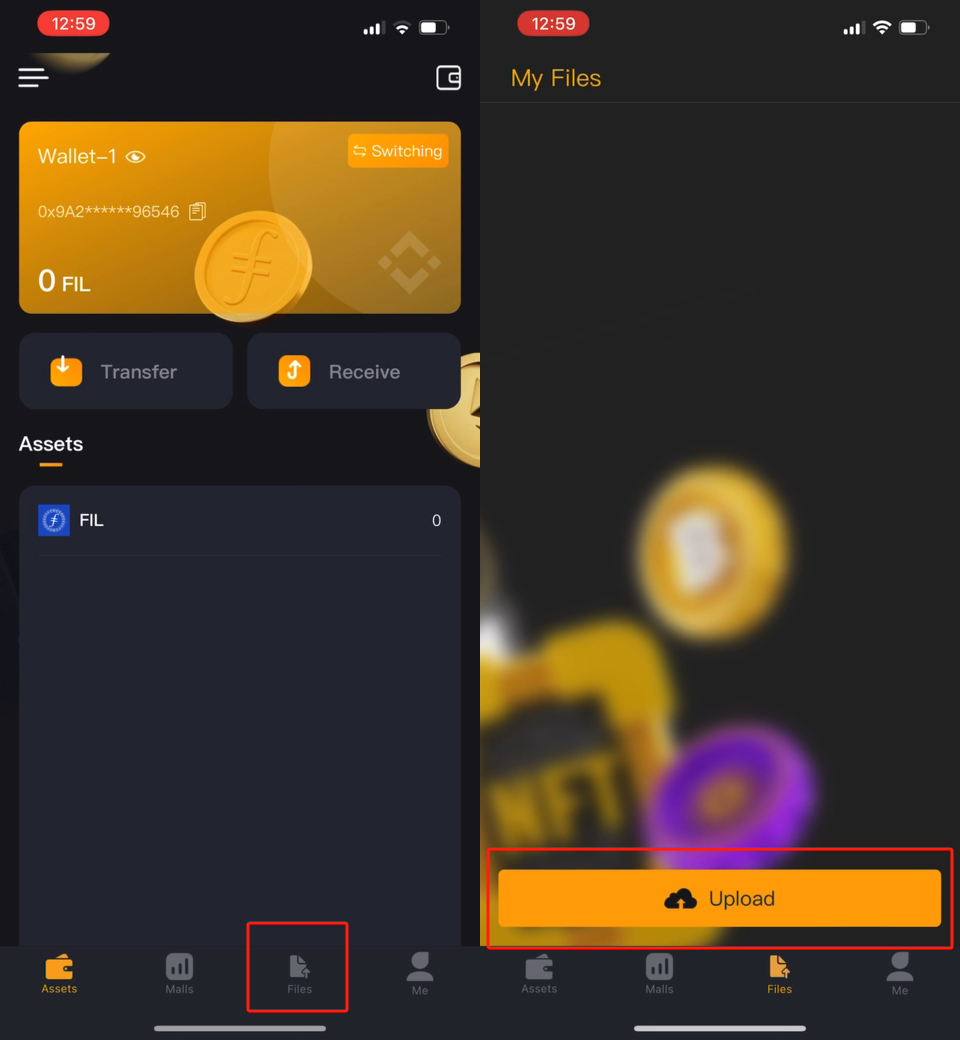Screen dimensions: 960x1040
Task: Tap the FIL token logo icon
Action: (x=54, y=520)
